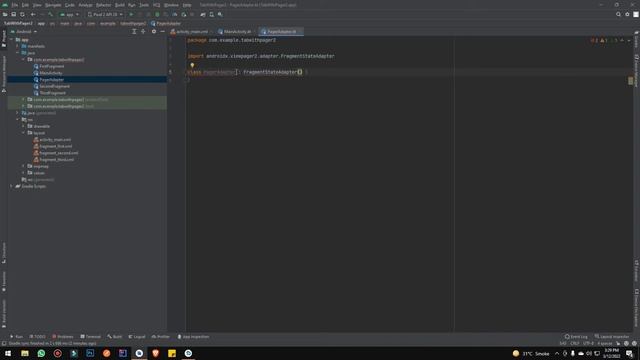Open the Edit menu
The width and height of the screenshot is (640, 360).
[x=25, y=5]
